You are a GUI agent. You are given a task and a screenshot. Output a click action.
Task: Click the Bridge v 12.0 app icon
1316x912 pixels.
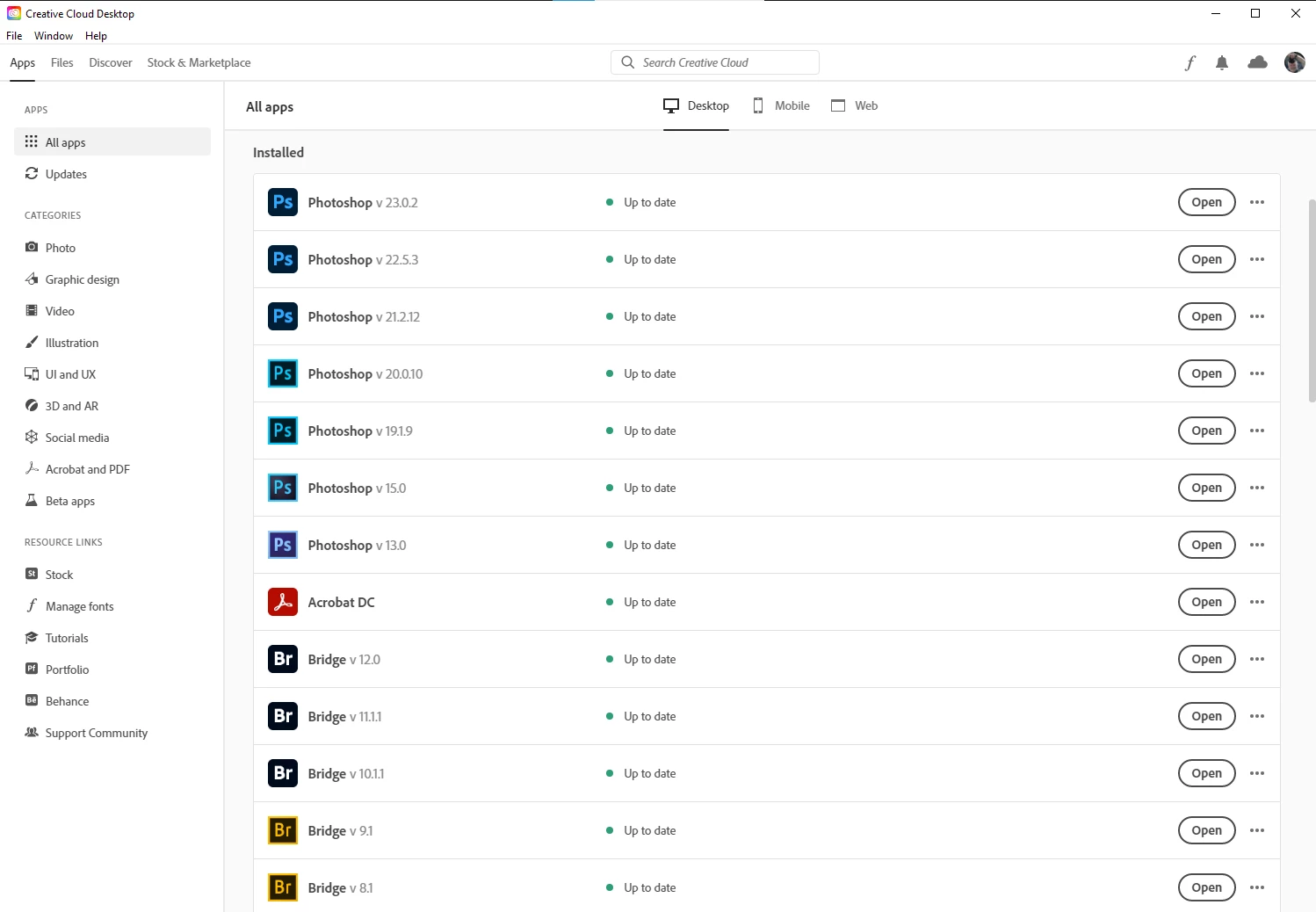[x=283, y=659]
